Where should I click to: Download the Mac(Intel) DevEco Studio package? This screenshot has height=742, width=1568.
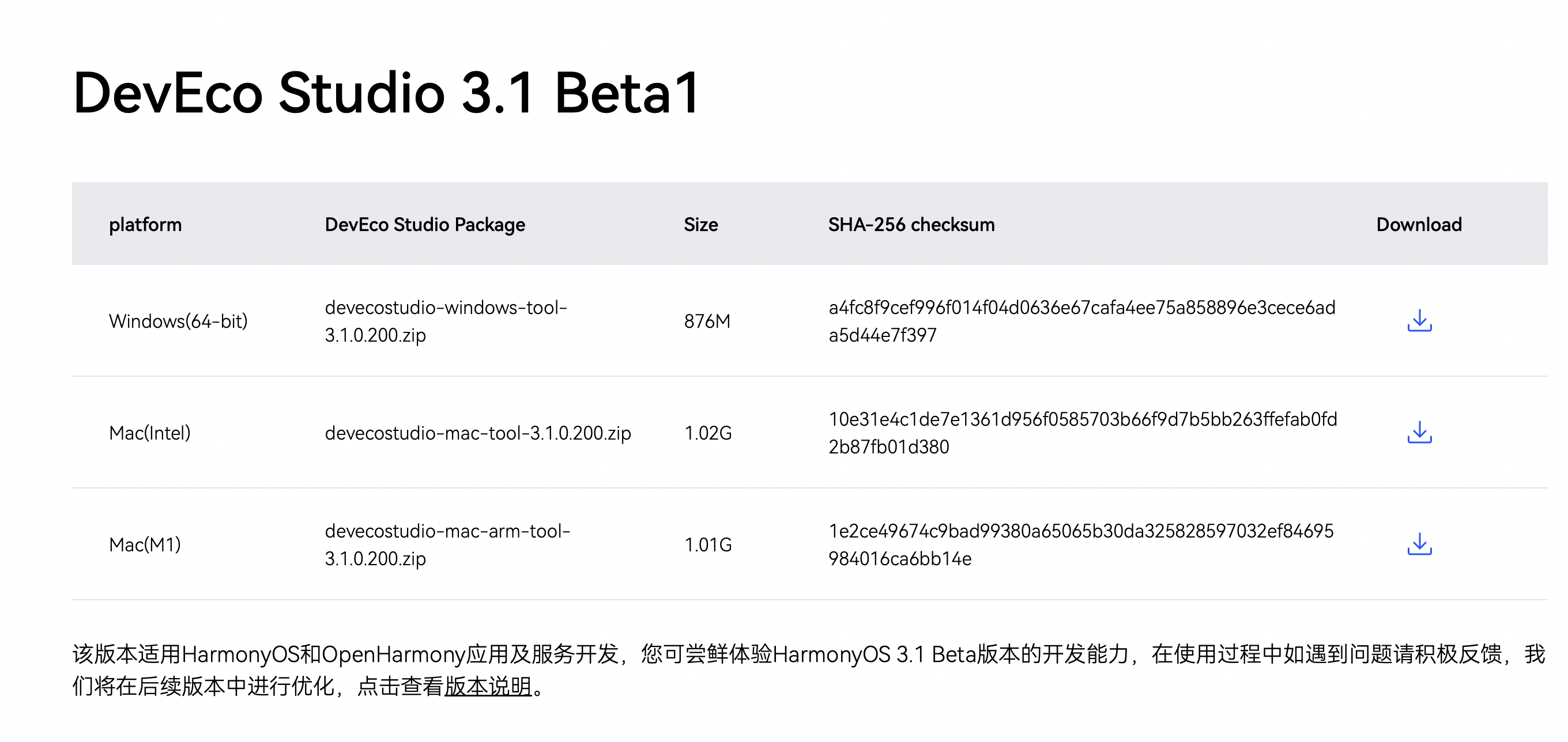point(1419,433)
